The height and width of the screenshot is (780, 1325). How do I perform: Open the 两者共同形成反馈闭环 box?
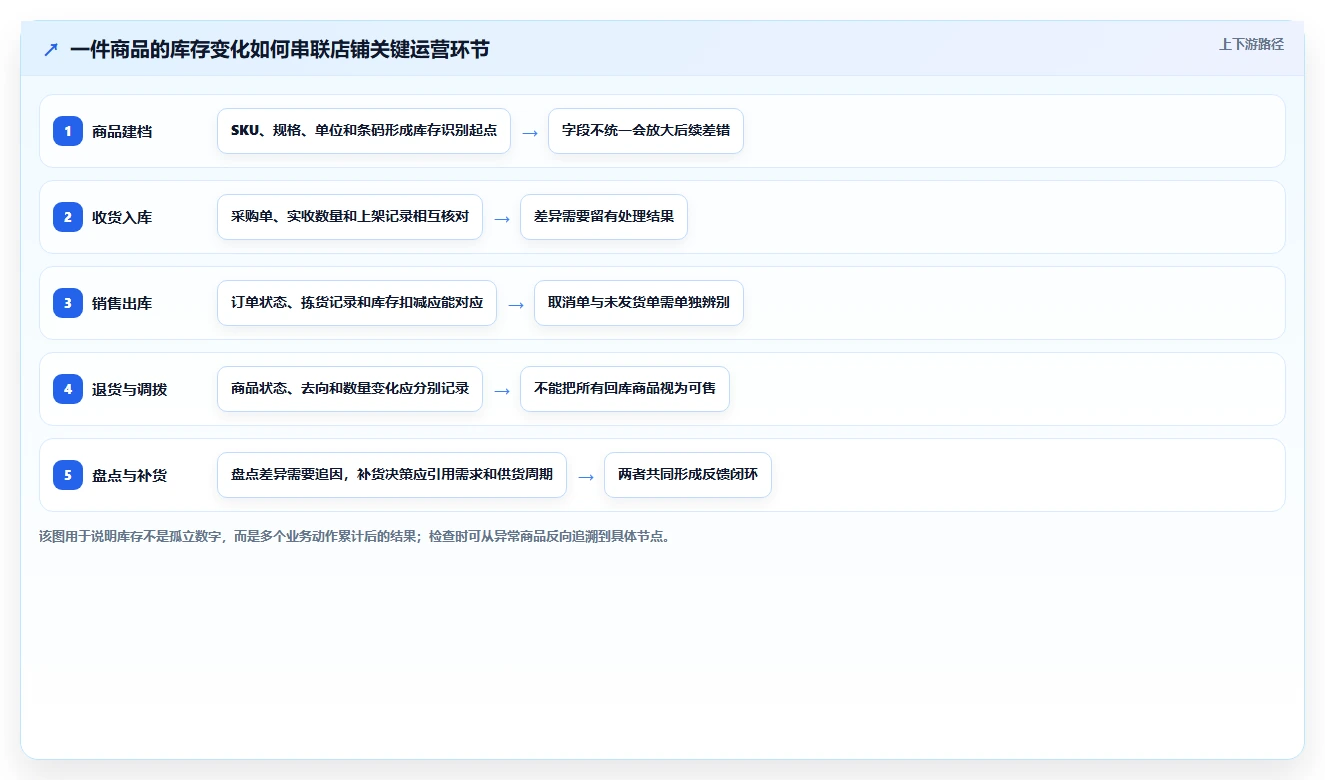(688, 475)
